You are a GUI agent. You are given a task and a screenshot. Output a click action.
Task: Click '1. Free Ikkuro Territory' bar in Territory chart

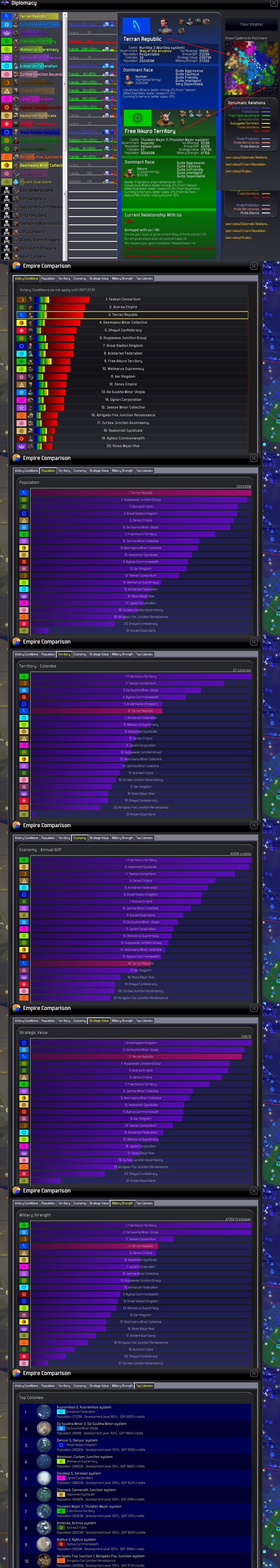click(x=141, y=676)
